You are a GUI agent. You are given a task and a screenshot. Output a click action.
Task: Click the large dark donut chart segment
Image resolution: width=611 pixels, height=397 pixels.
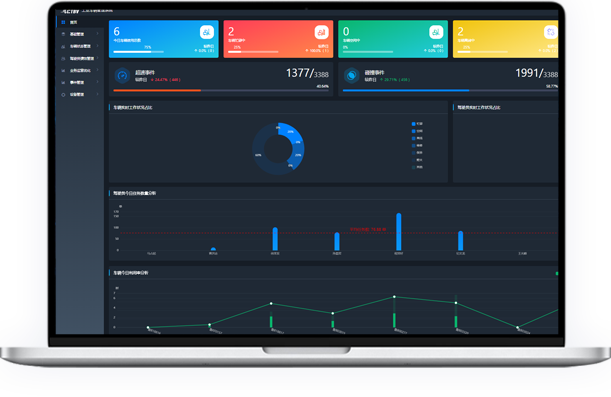point(260,153)
